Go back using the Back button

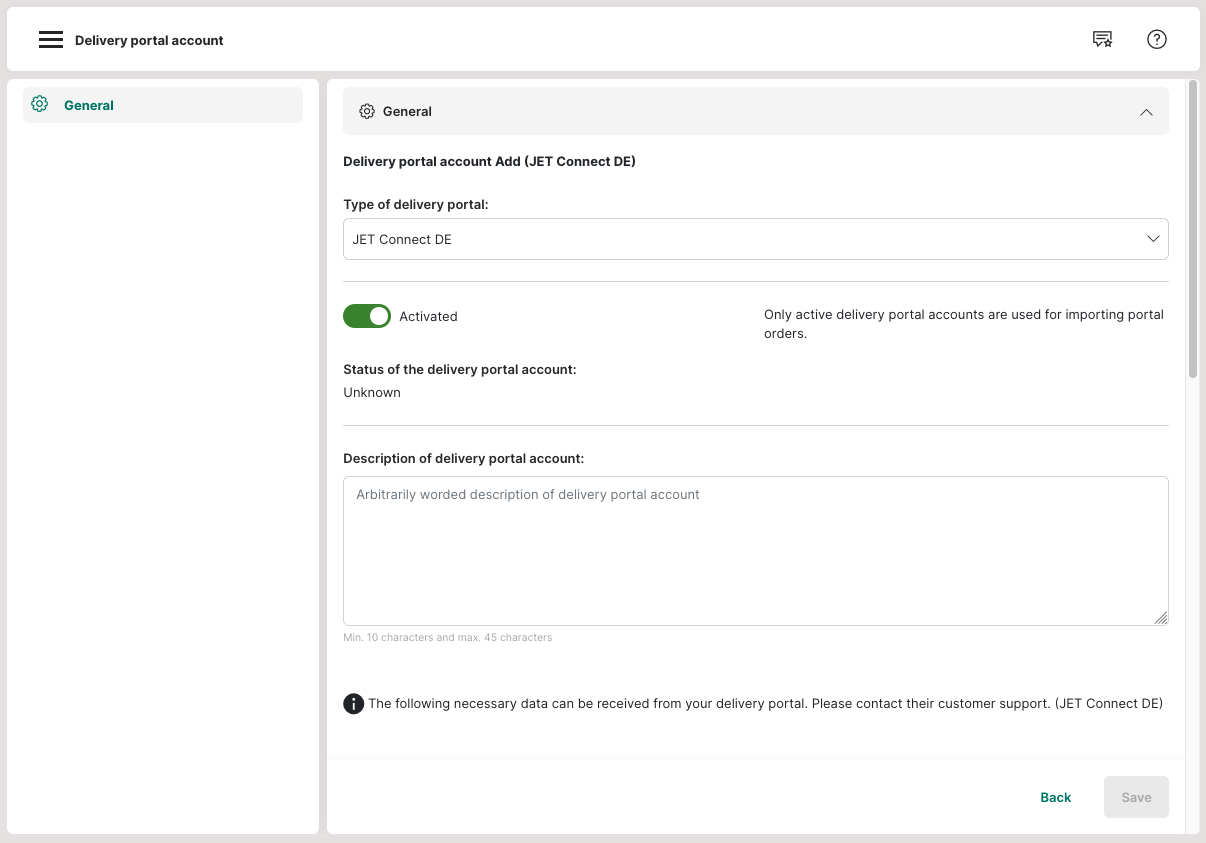[1055, 797]
